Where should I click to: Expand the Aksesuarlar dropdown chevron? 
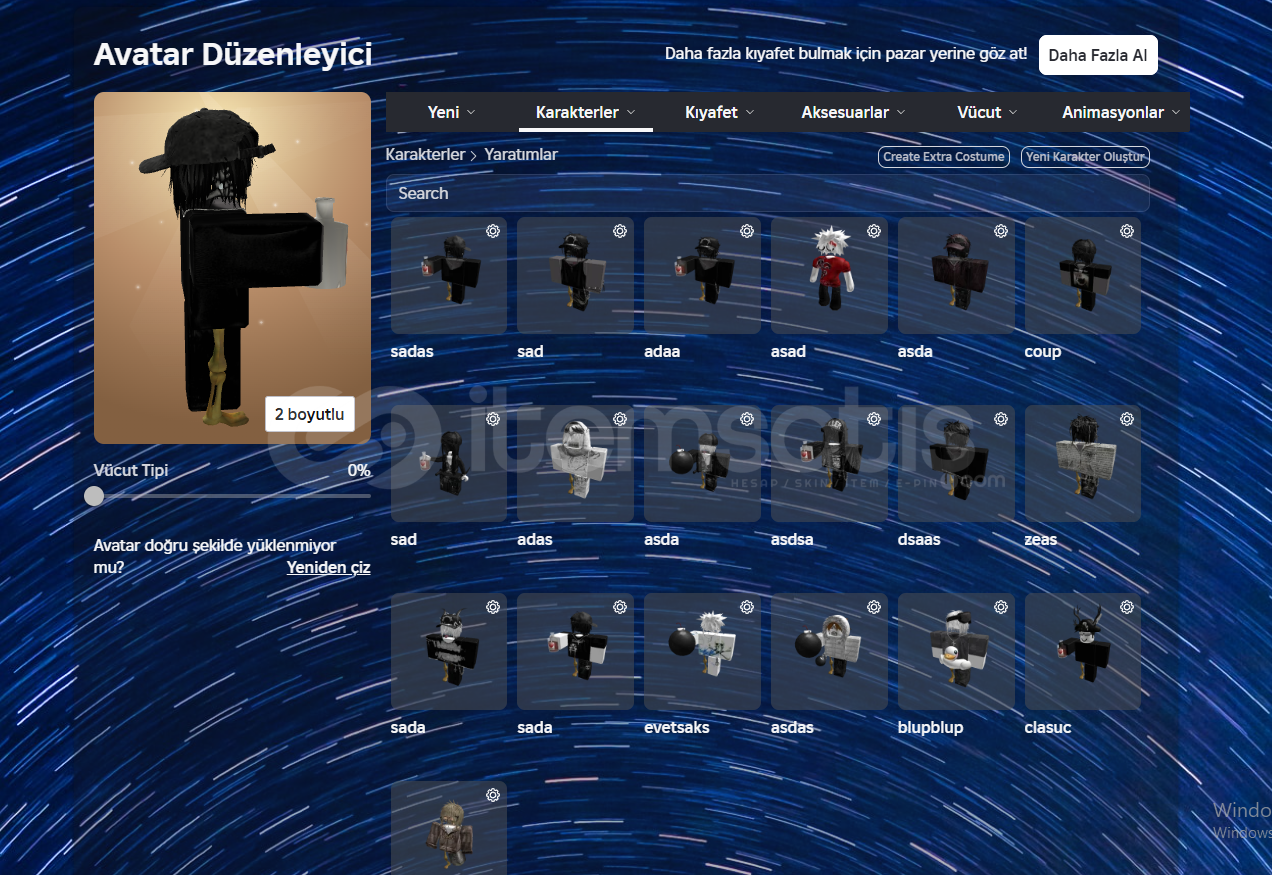[x=901, y=113]
